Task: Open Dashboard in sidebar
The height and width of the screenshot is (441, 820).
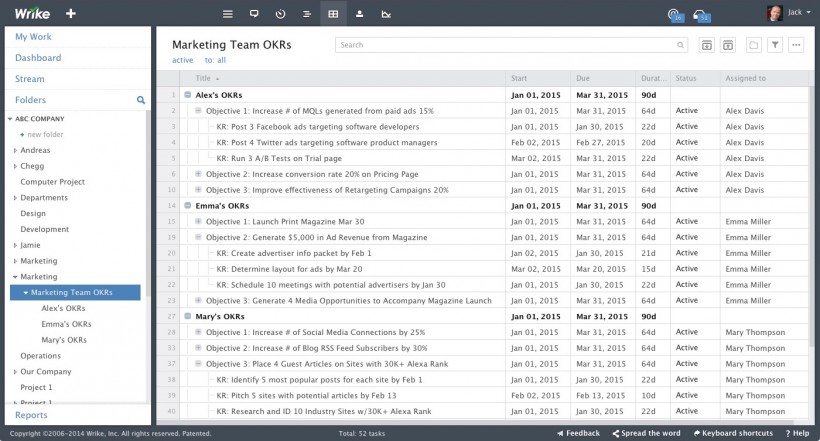Action: (38, 58)
